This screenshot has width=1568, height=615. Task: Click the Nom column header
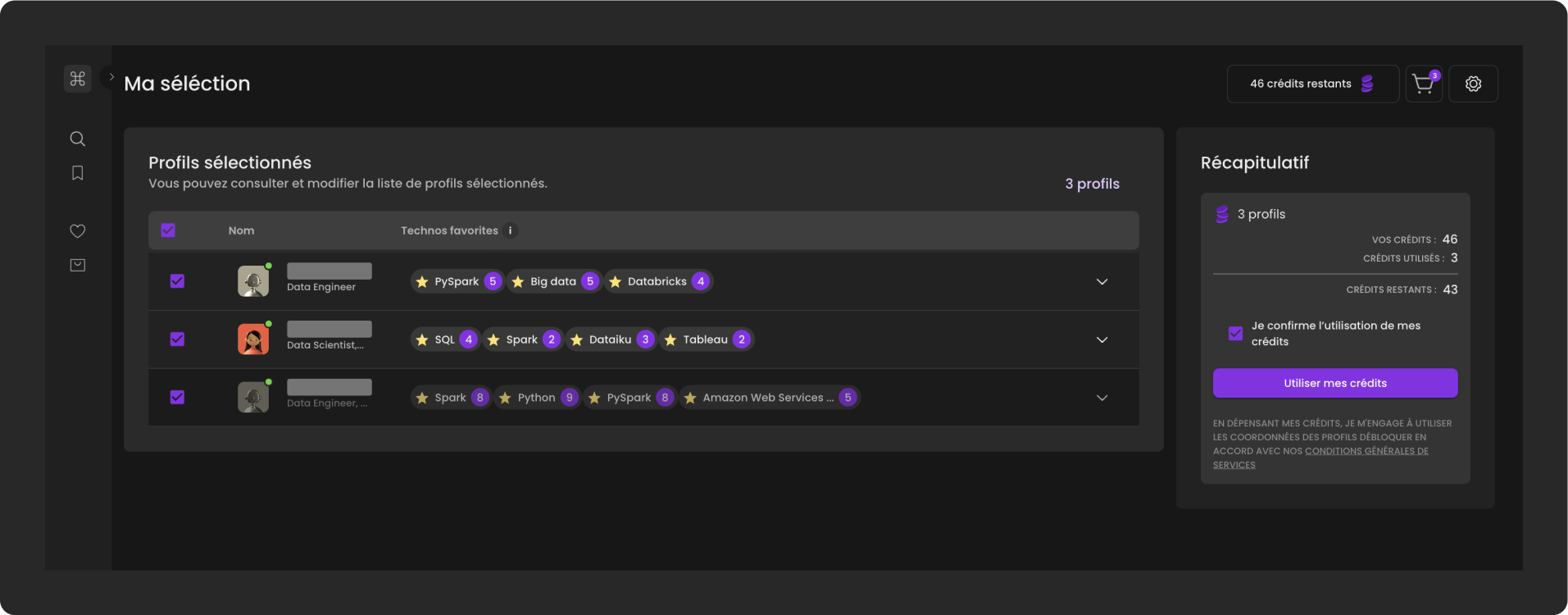click(241, 230)
